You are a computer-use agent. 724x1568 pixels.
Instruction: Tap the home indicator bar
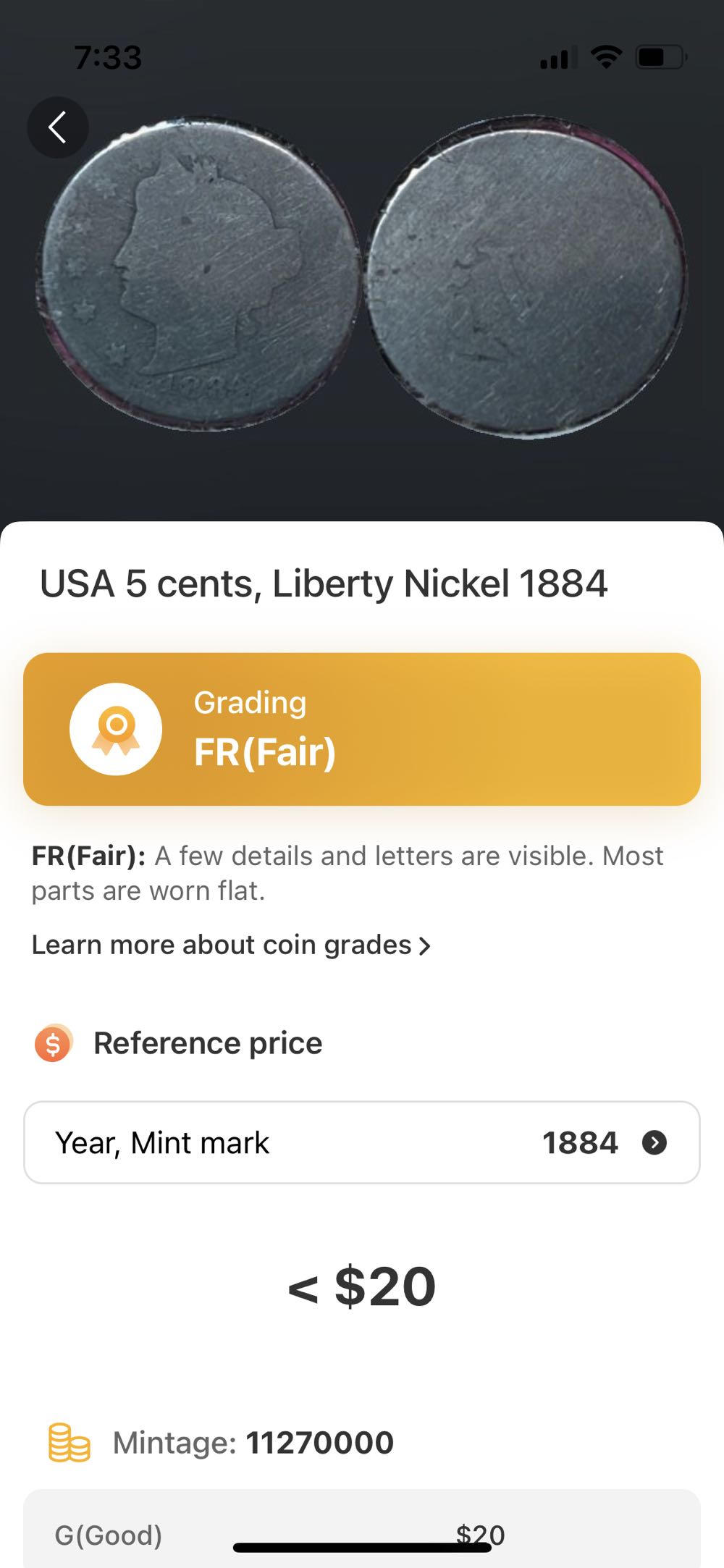click(361, 1548)
